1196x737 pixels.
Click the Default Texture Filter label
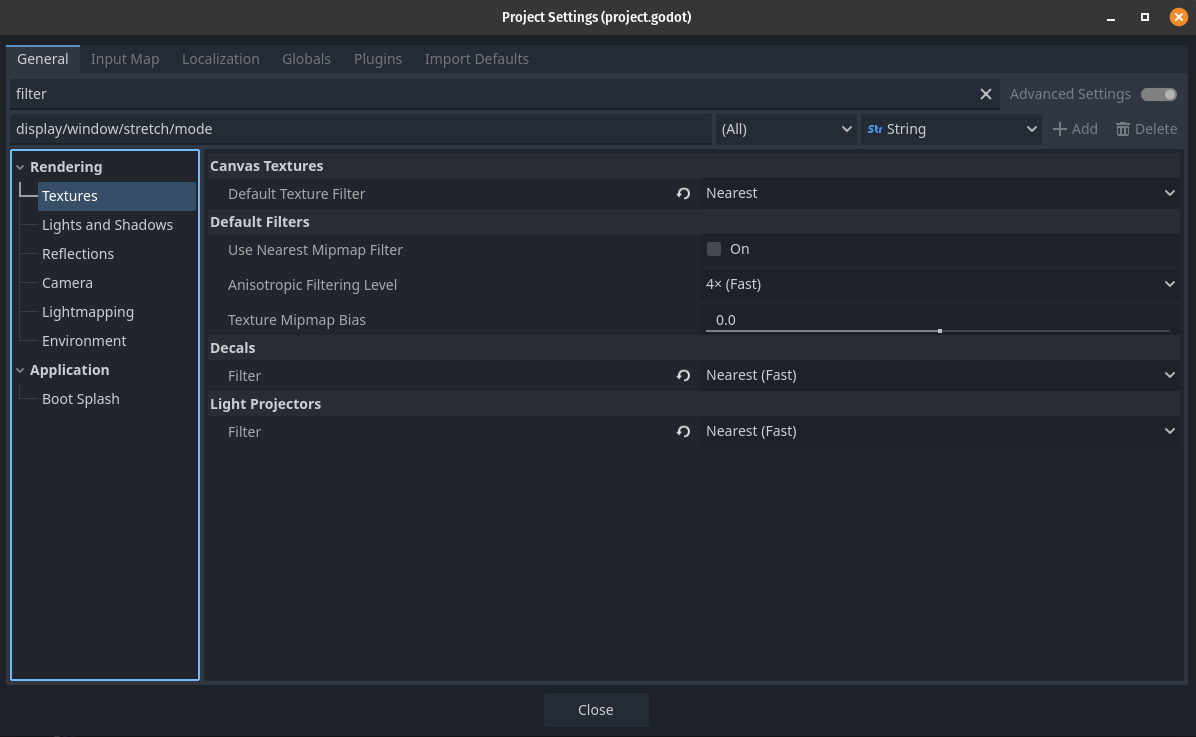tap(297, 194)
